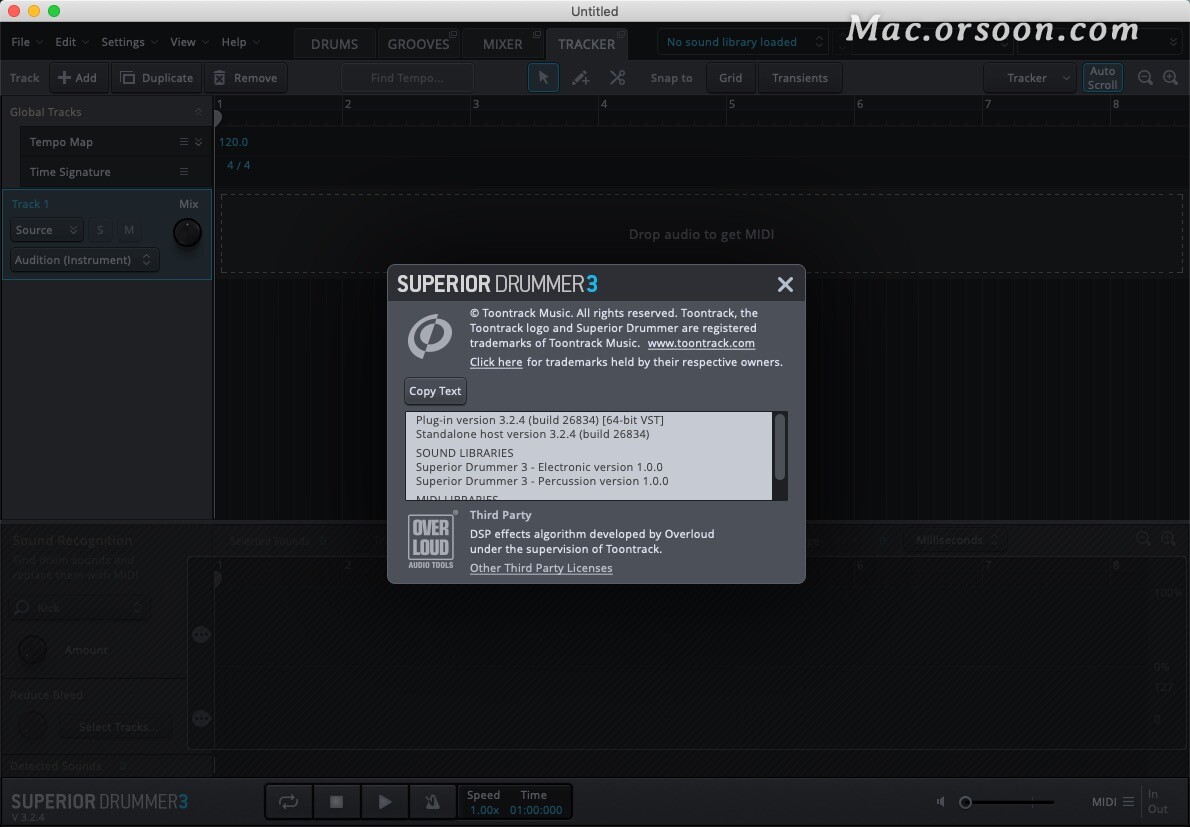1190x827 pixels.
Task: Click the Drop audio to get MIDI area
Action: [x=701, y=234]
